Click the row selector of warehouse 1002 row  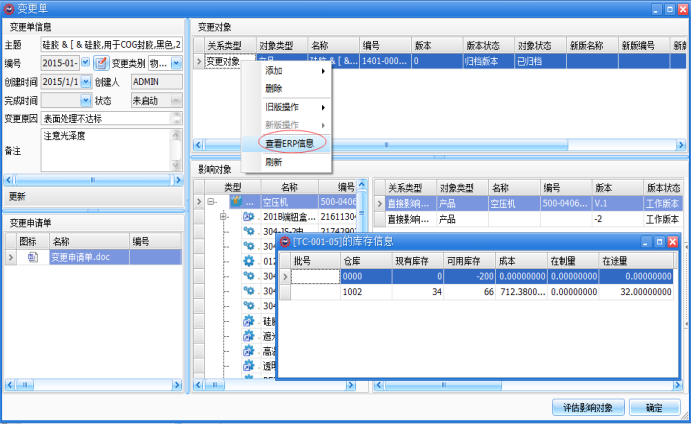click(x=285, y=292)
